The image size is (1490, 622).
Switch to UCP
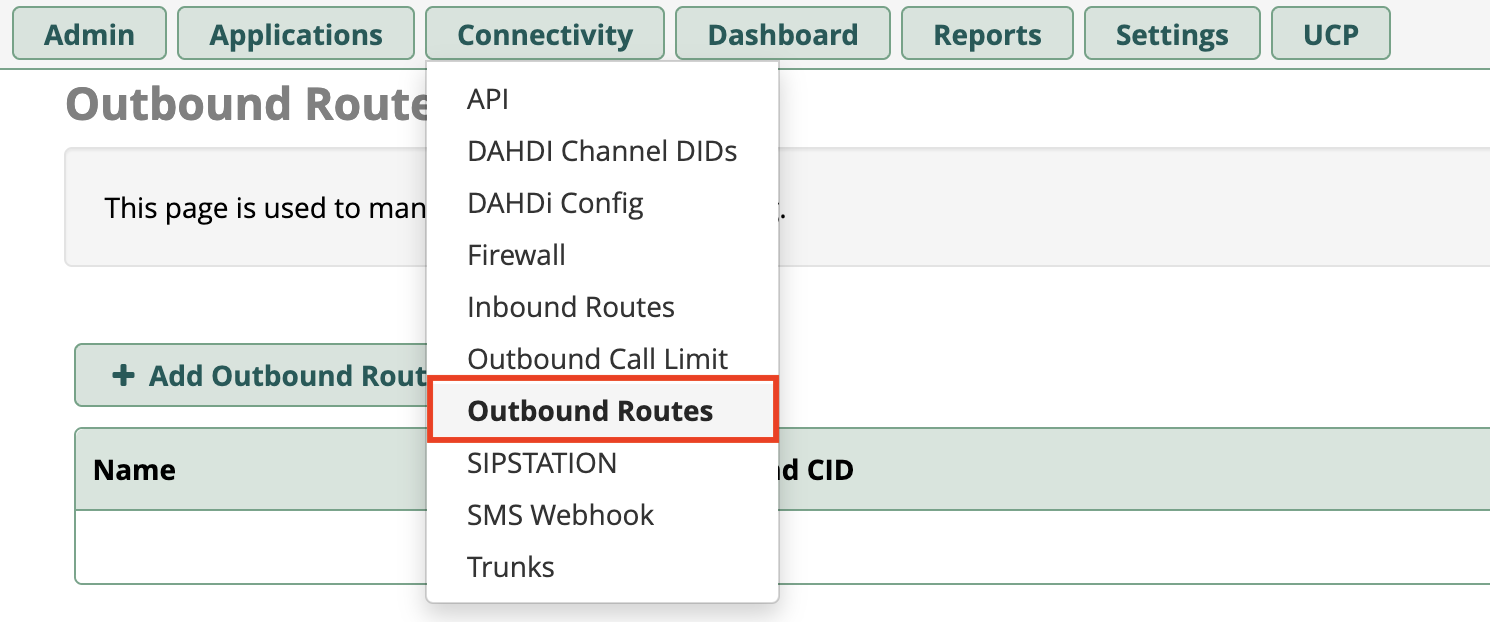click(1331, 35)
